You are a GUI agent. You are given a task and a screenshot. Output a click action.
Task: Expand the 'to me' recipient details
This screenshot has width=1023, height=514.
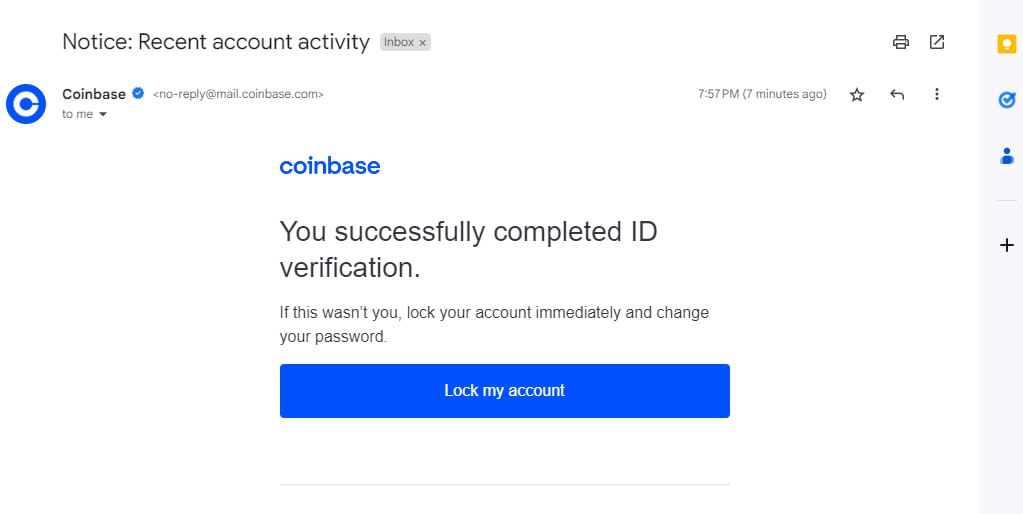tap(102, 115)
